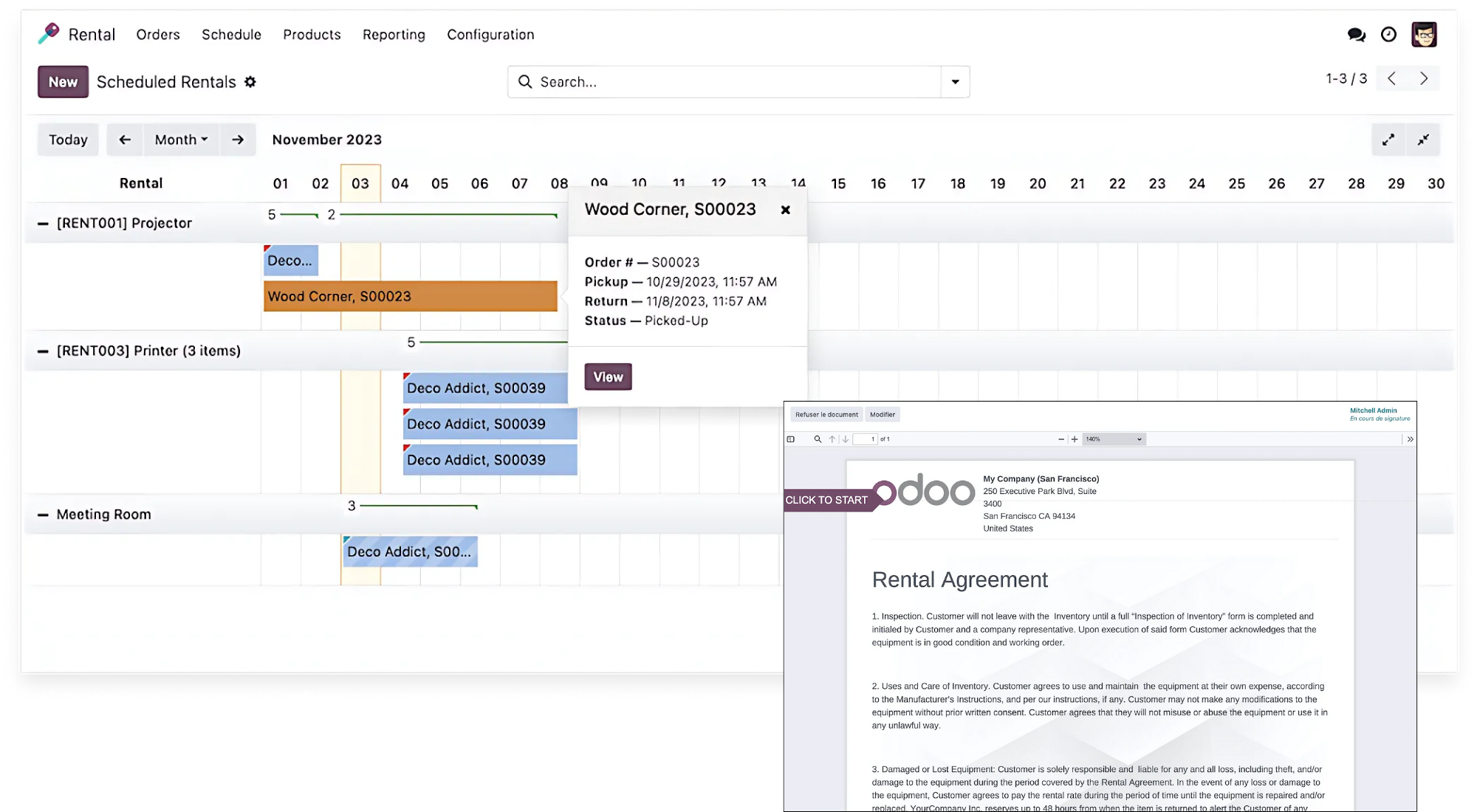Select the orange Wood Corner, S00023 bar

411,296
